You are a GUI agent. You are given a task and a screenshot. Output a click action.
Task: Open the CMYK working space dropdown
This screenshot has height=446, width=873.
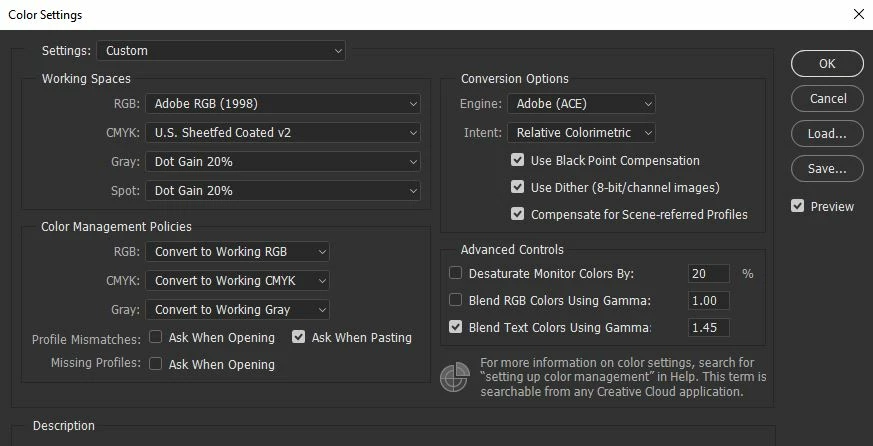coord(283,132)
